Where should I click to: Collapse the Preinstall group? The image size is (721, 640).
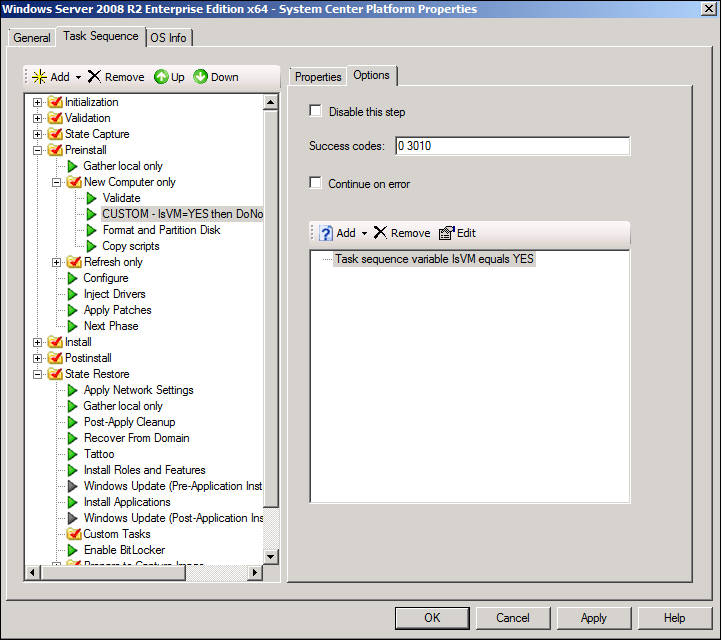point(38,150)
